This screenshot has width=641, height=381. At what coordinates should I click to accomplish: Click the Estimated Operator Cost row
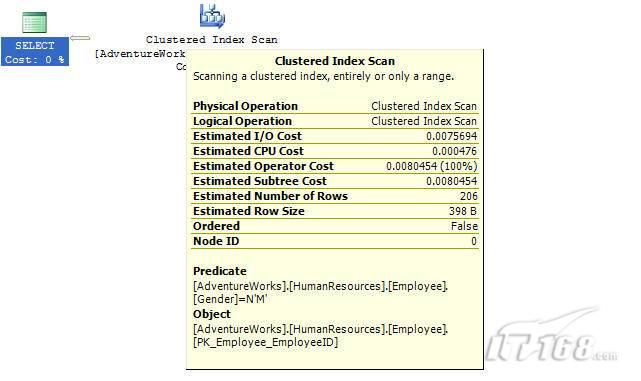pos(335,166)
